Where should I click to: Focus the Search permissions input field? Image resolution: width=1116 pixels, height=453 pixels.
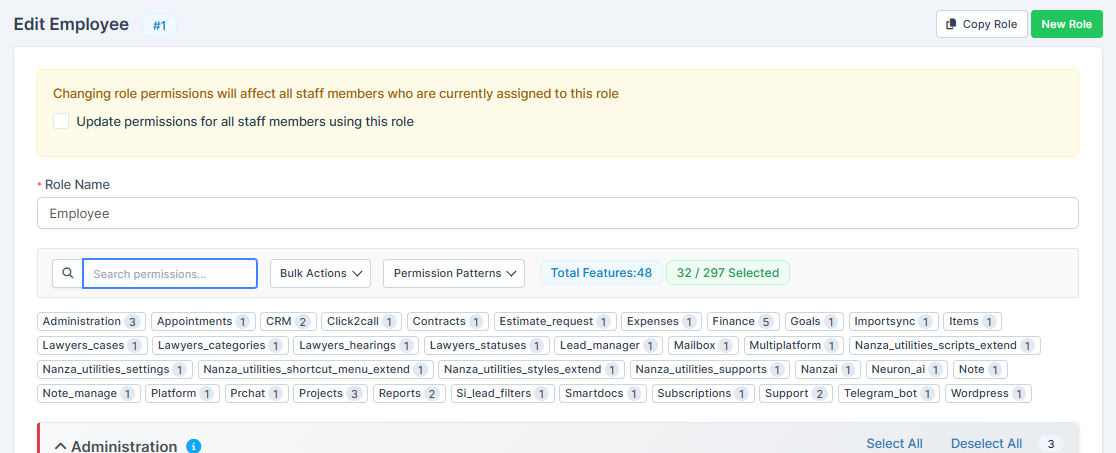pyautogui.click(x=170, y=273)
